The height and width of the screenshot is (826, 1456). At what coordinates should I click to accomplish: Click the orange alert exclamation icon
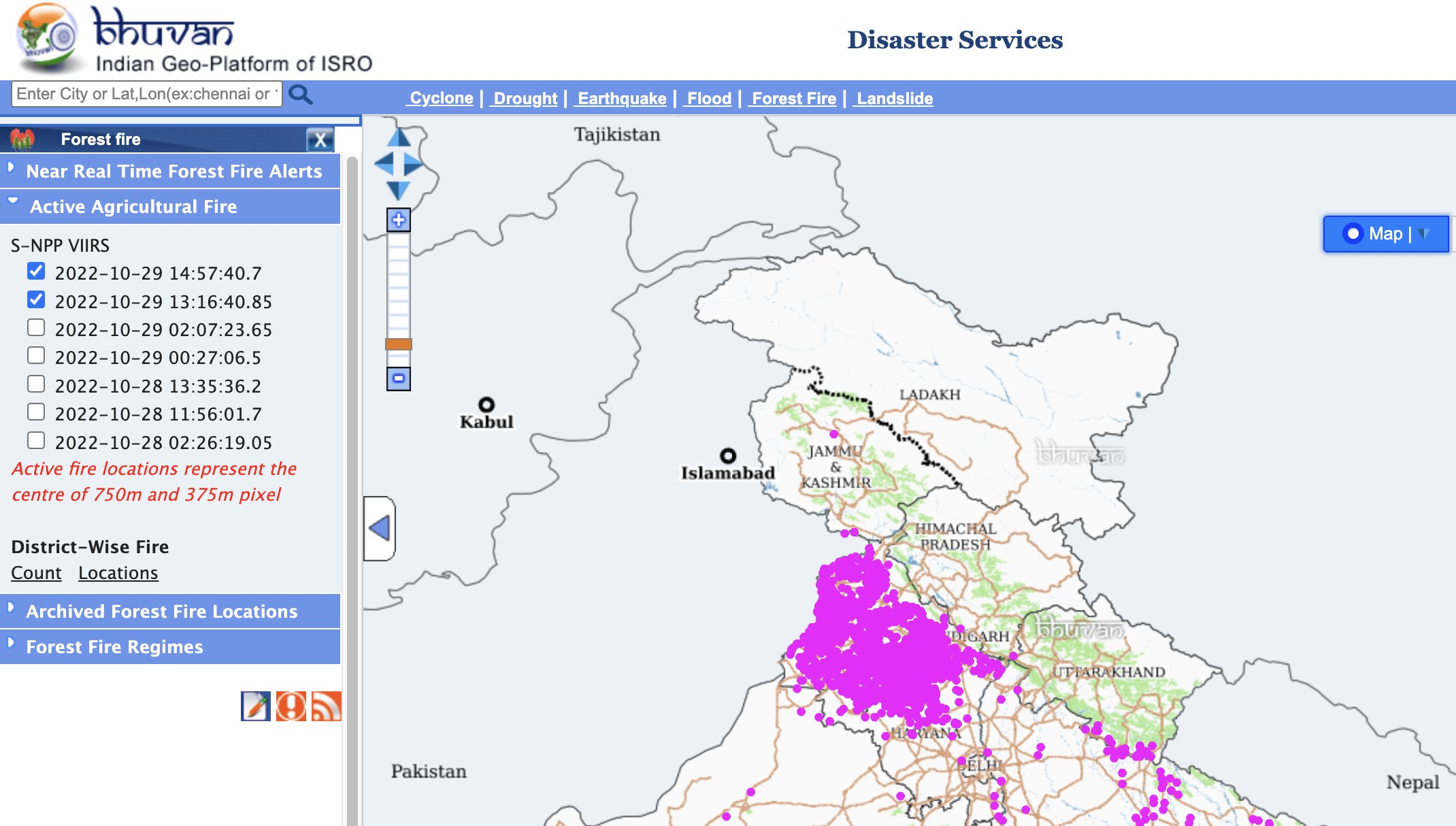tap(291, 706)
